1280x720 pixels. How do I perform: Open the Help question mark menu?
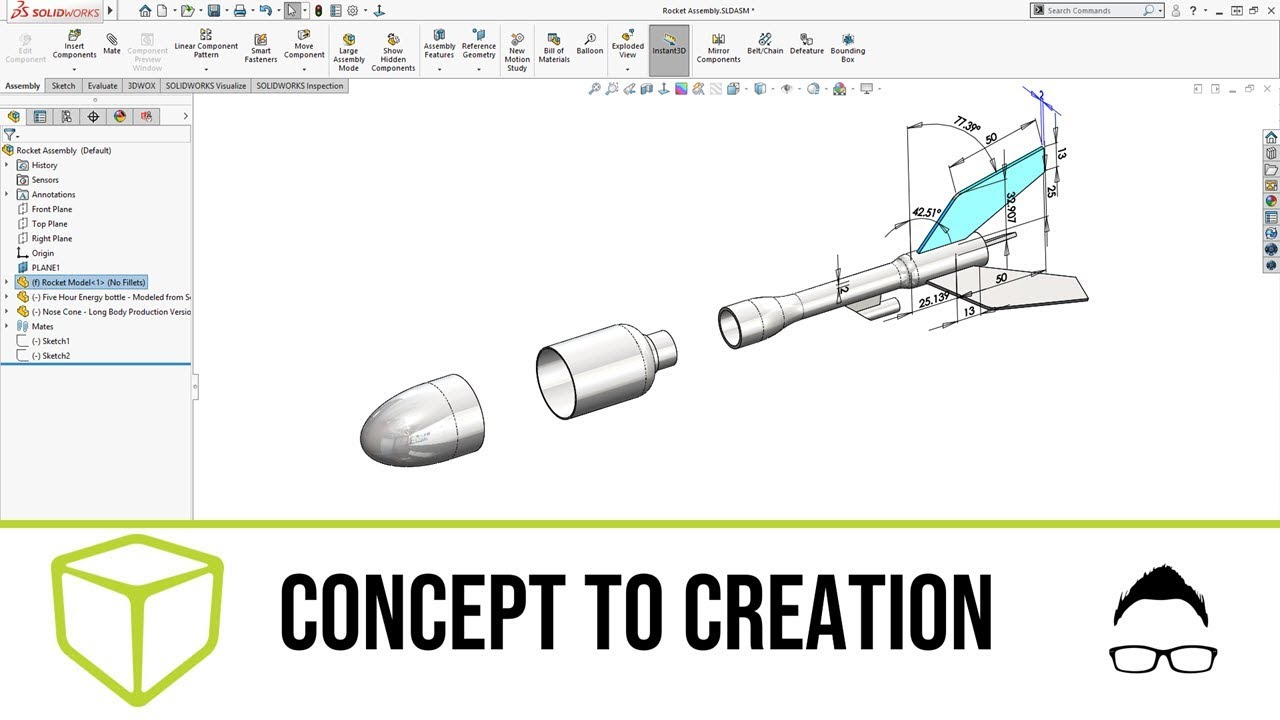[1193, 10]
